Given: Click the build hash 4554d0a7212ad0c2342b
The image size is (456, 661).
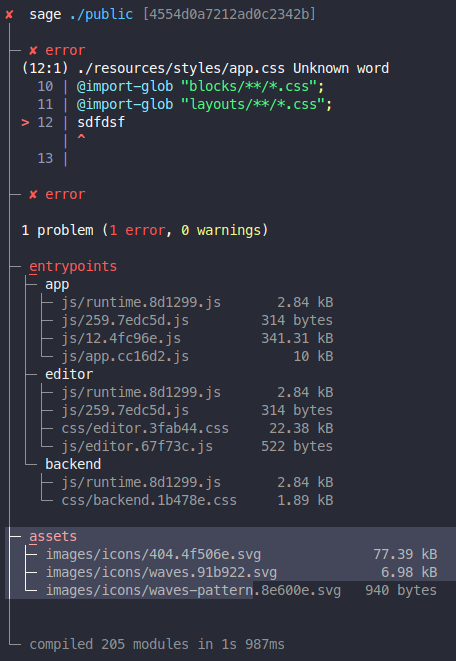Looking at the screenshot, I should 229,15.
